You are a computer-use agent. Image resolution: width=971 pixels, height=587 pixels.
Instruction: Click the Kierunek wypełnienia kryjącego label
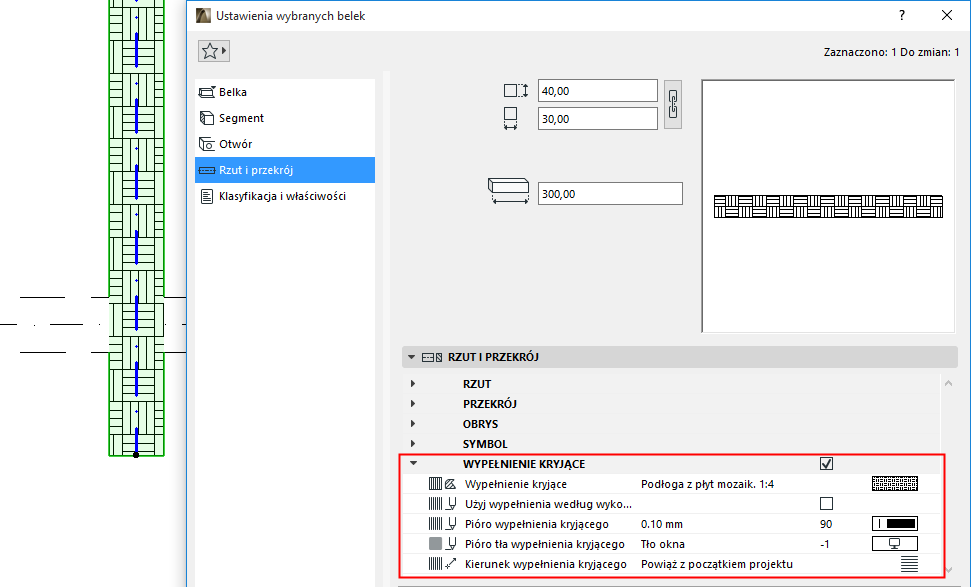tap(546, 563)
